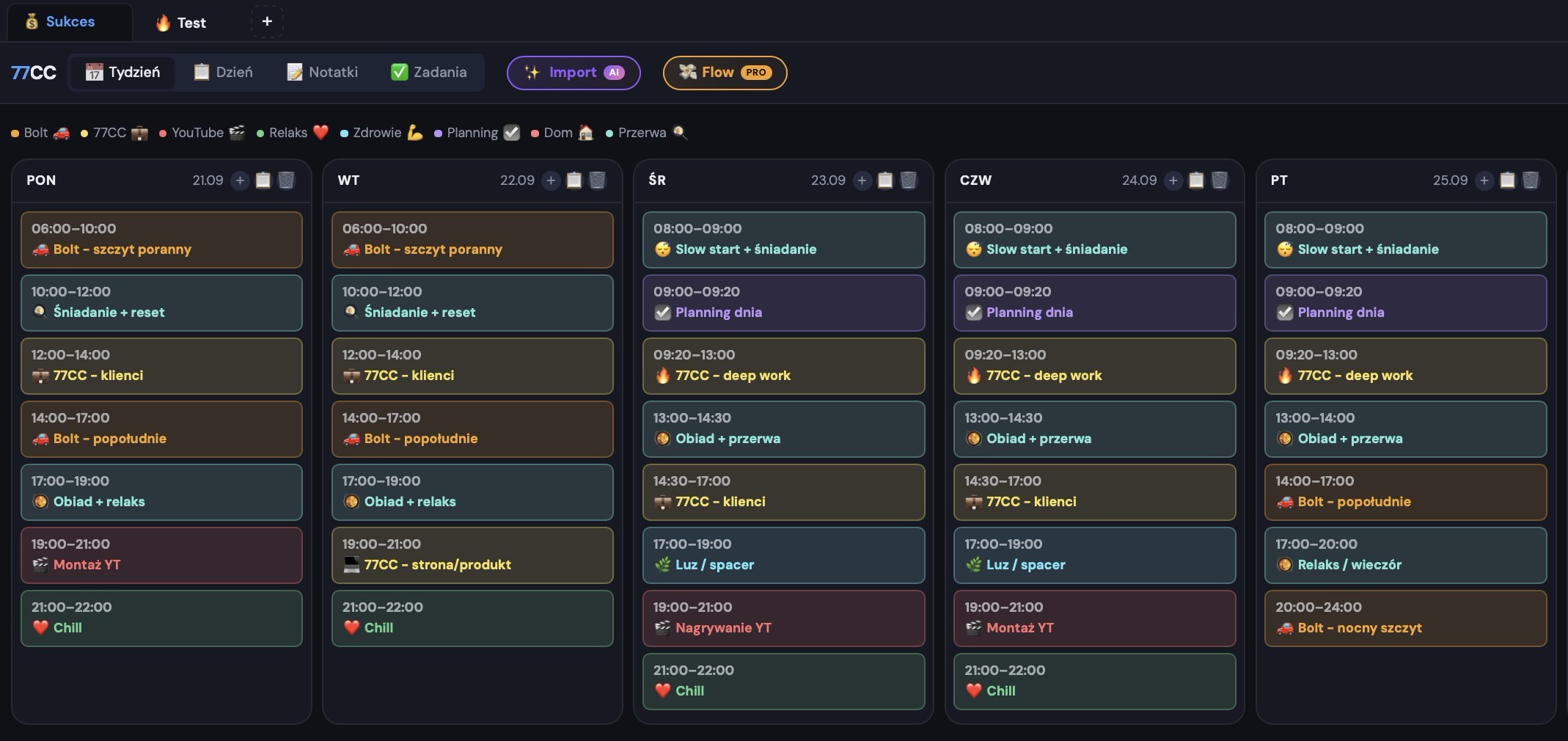This screenshot has height=741, width=1568.
Task: Click clipboard icon in WT header
Action: pyautogui.click(x=574, y=180)
